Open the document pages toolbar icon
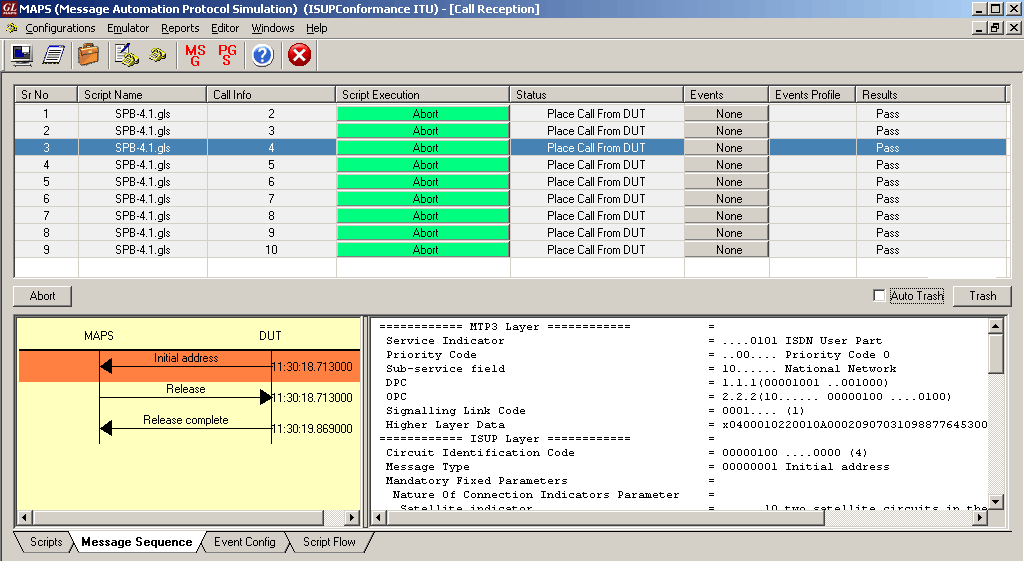Viewport: 1024px width, 561px height. click(x=54, y=55)
